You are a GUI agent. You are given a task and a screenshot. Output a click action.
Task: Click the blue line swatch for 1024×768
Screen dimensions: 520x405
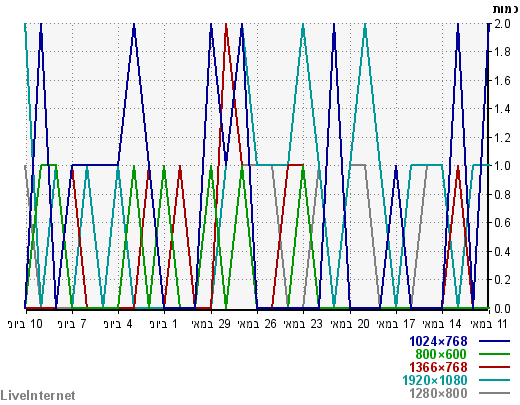click(494, 341)
